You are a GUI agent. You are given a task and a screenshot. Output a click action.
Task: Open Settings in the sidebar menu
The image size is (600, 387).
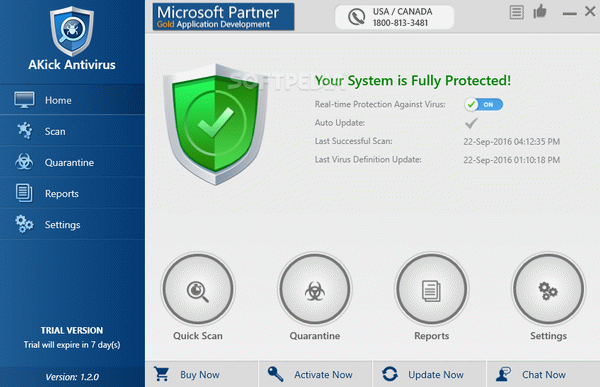pos(72,224)
